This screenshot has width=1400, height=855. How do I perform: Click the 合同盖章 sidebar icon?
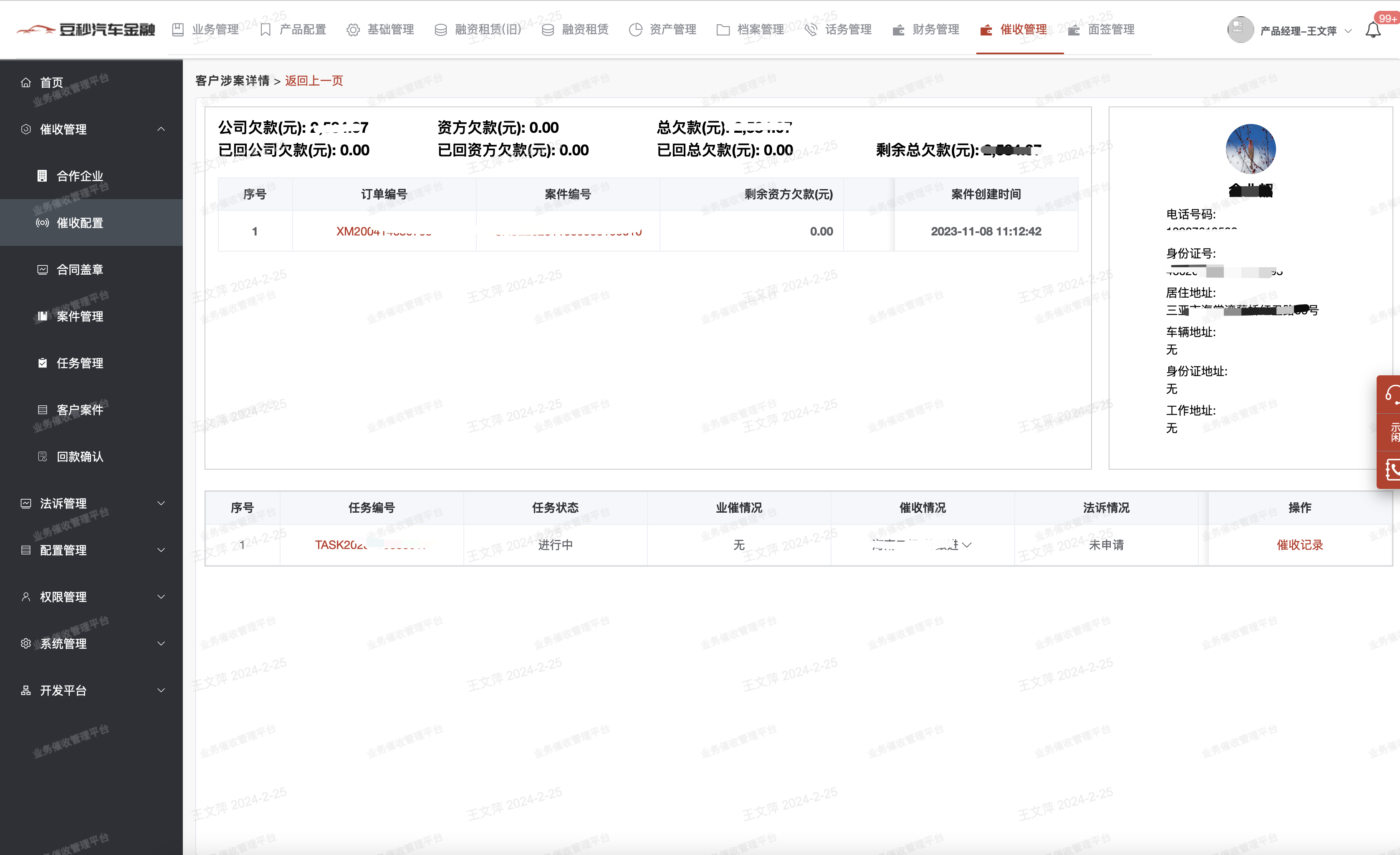coord(43,270)
